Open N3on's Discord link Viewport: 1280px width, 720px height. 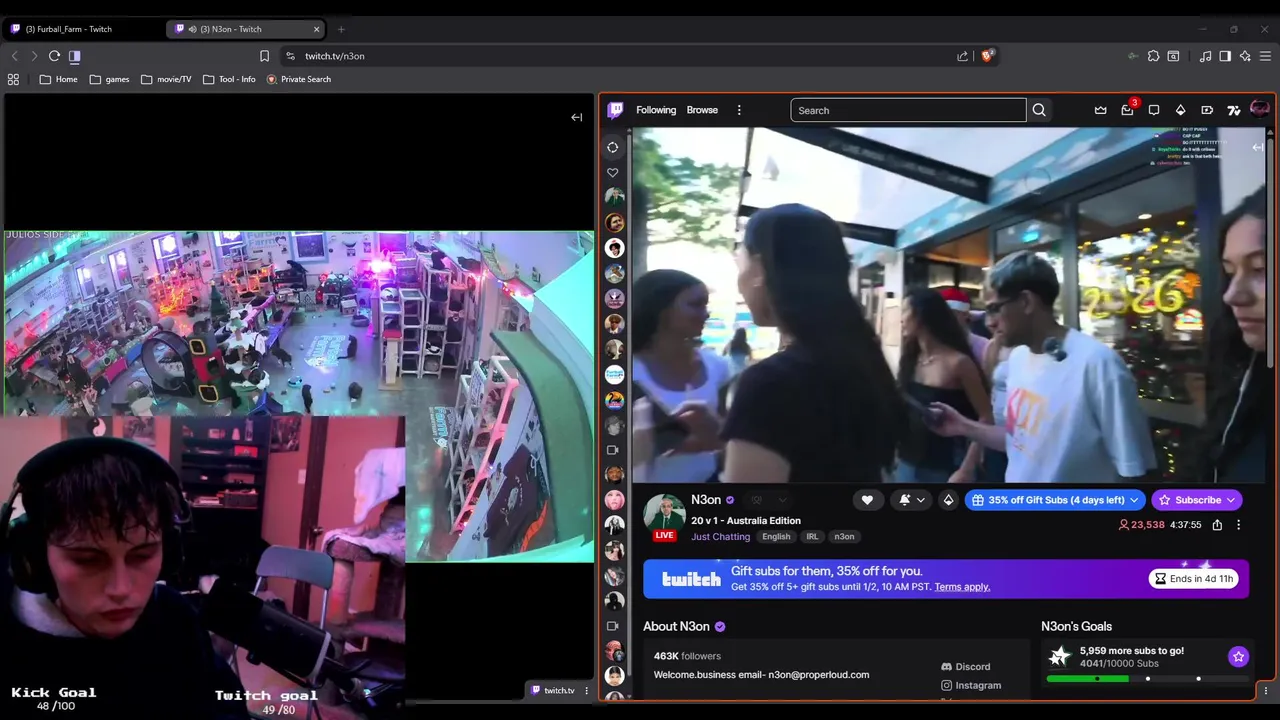tap(966, 667)
